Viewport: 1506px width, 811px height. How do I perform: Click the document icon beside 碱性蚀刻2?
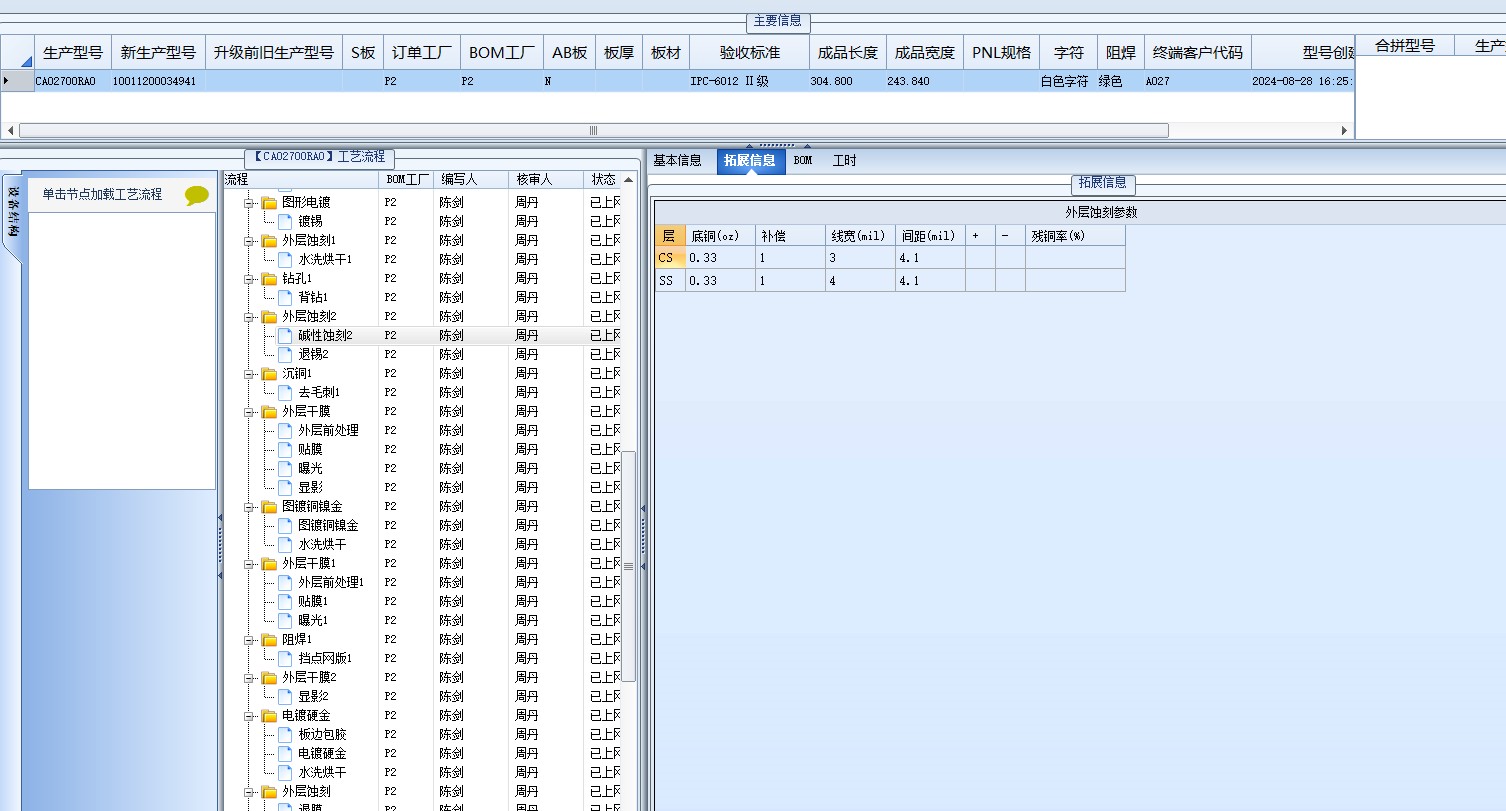286,335
